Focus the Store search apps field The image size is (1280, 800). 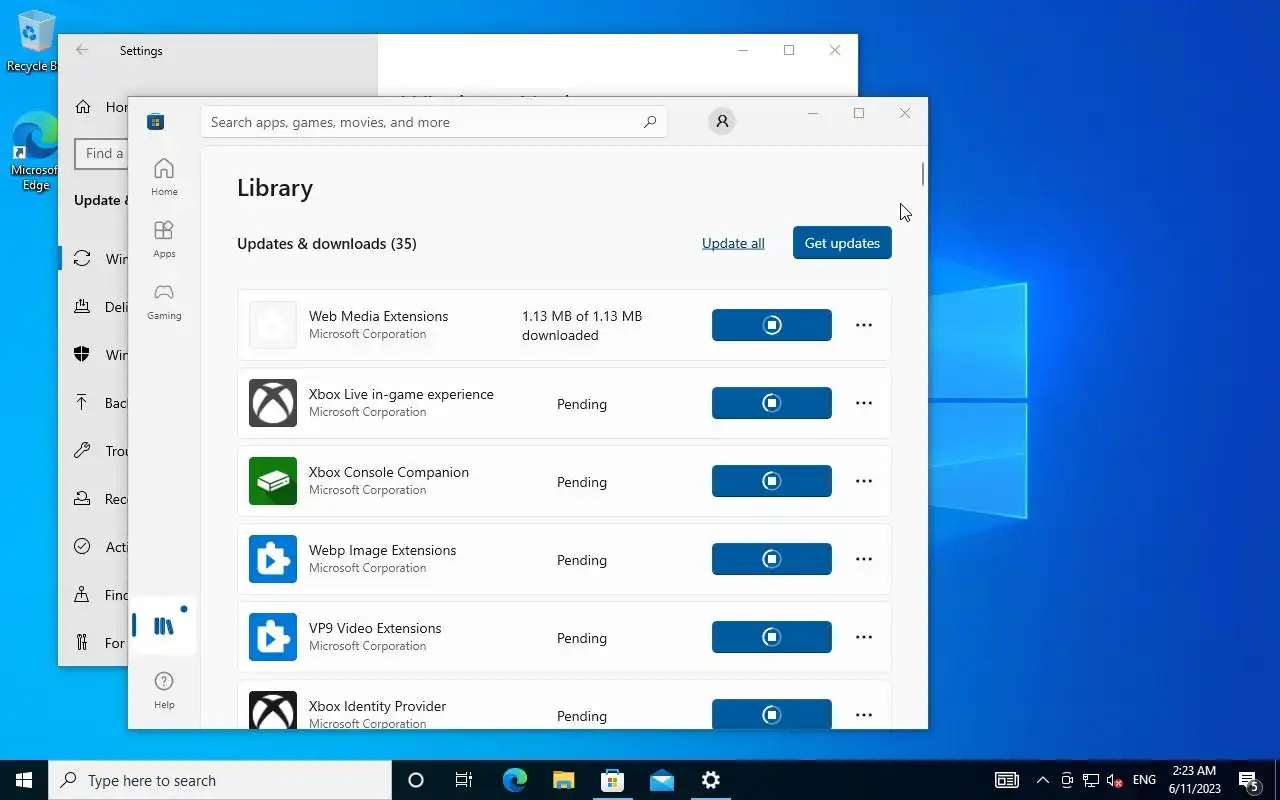434,122
